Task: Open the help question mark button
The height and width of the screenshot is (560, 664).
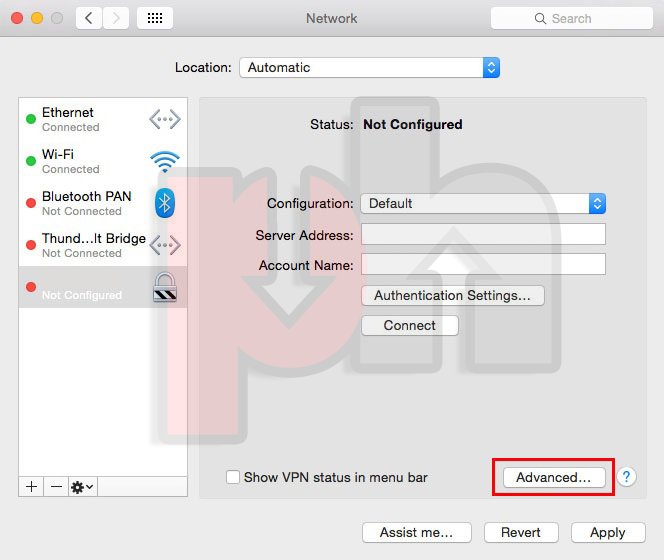Action: coord(626,477)
